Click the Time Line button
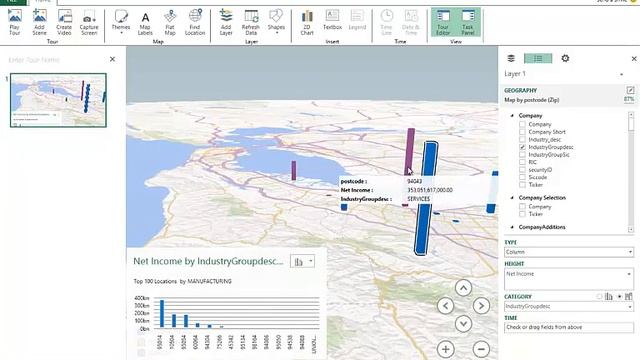 [387, 22]
